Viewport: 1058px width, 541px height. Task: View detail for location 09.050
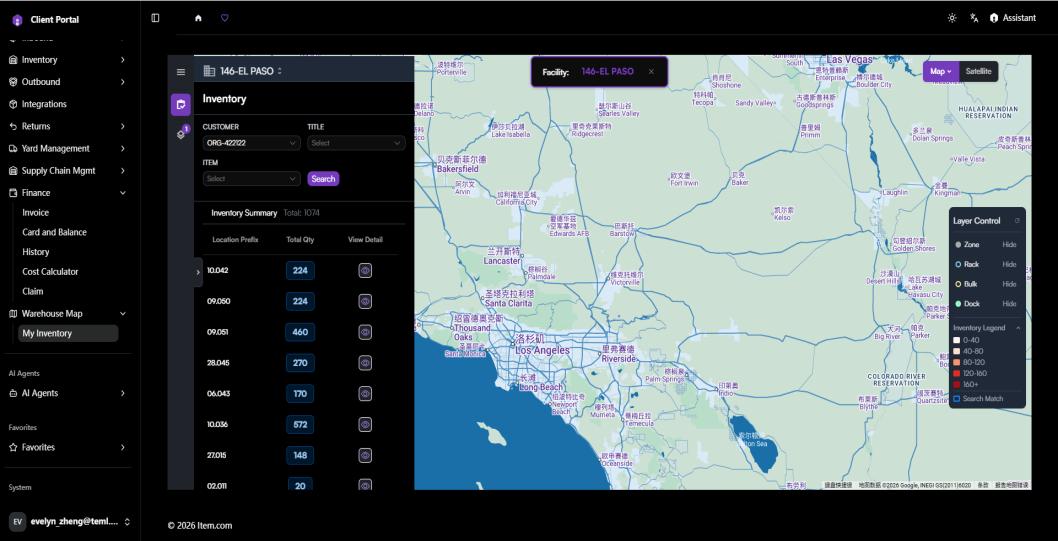pos(365,302)
